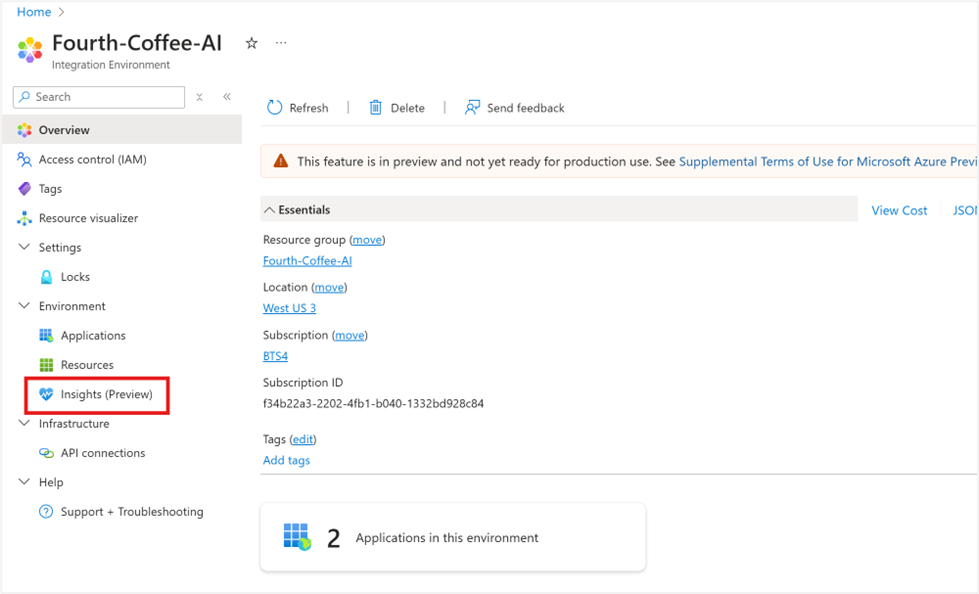
Task: Click the Environment section header
Action: point(72,306)
